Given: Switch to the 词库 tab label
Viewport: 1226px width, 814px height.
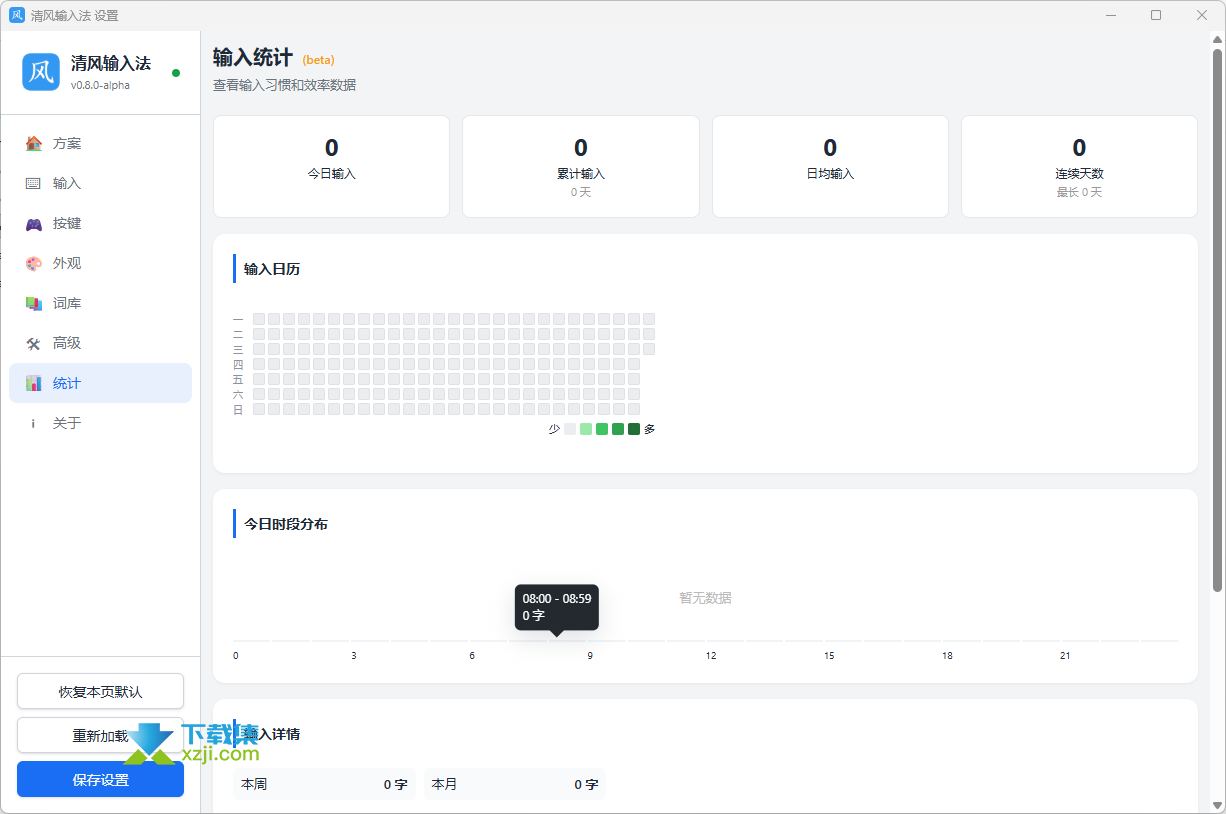Looking at the screenshot, I should (67, 303).
